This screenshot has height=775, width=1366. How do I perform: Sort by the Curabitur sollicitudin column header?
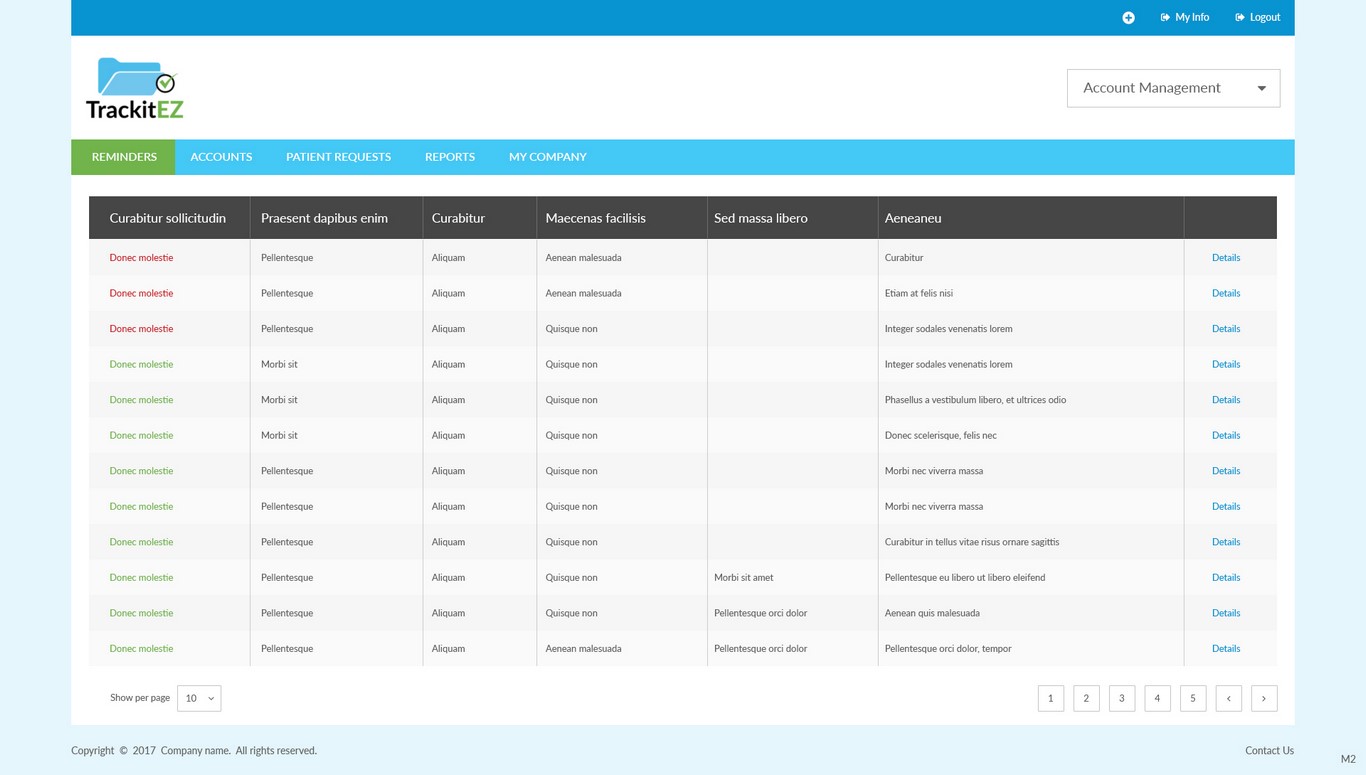point(167,218)
